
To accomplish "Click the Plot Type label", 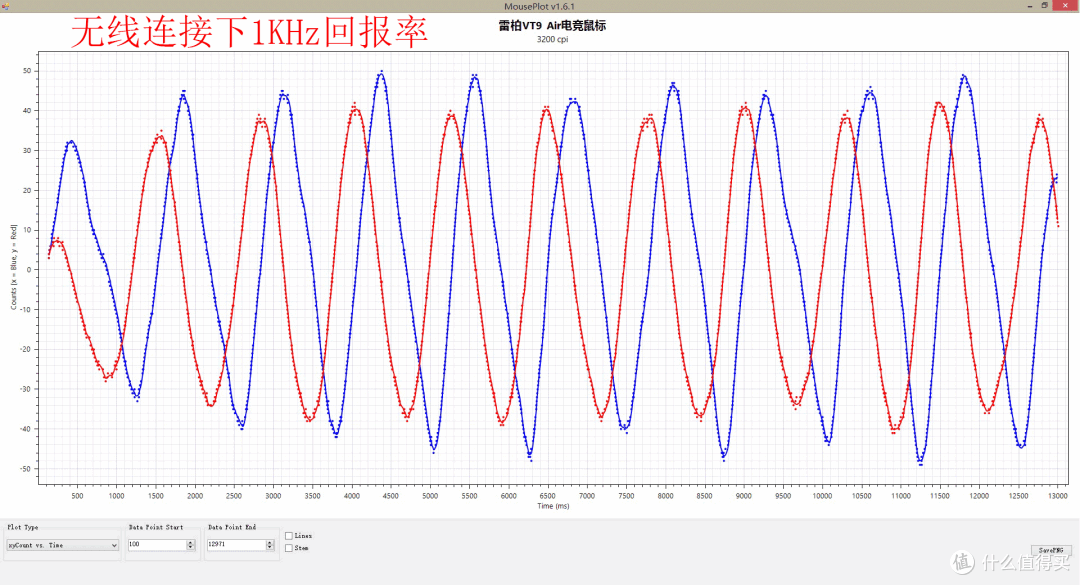I will pyautogui.click(x=23, y=527).
